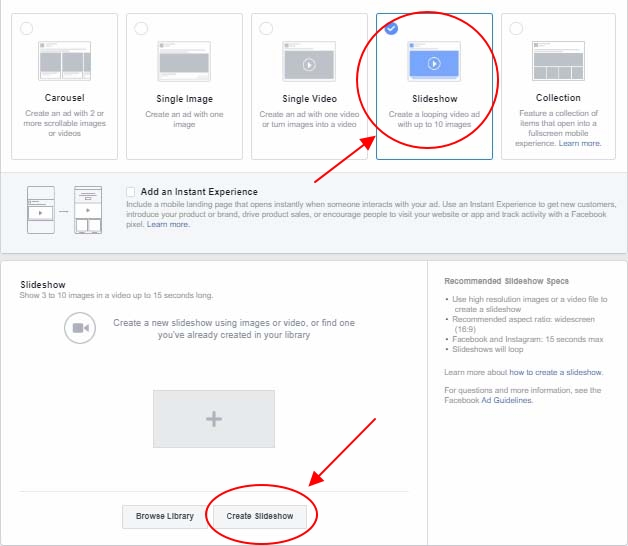The width and height of the screenshot is (628, 546).
Task: Select the Single Video radio button
Action: click(266, 28)
